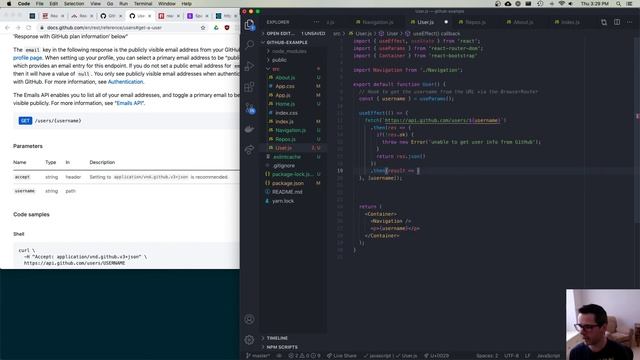Open the Accounts menu in activity bar
Screen dimensions: 640x360
pyautogui.click(x=249, y=319)
